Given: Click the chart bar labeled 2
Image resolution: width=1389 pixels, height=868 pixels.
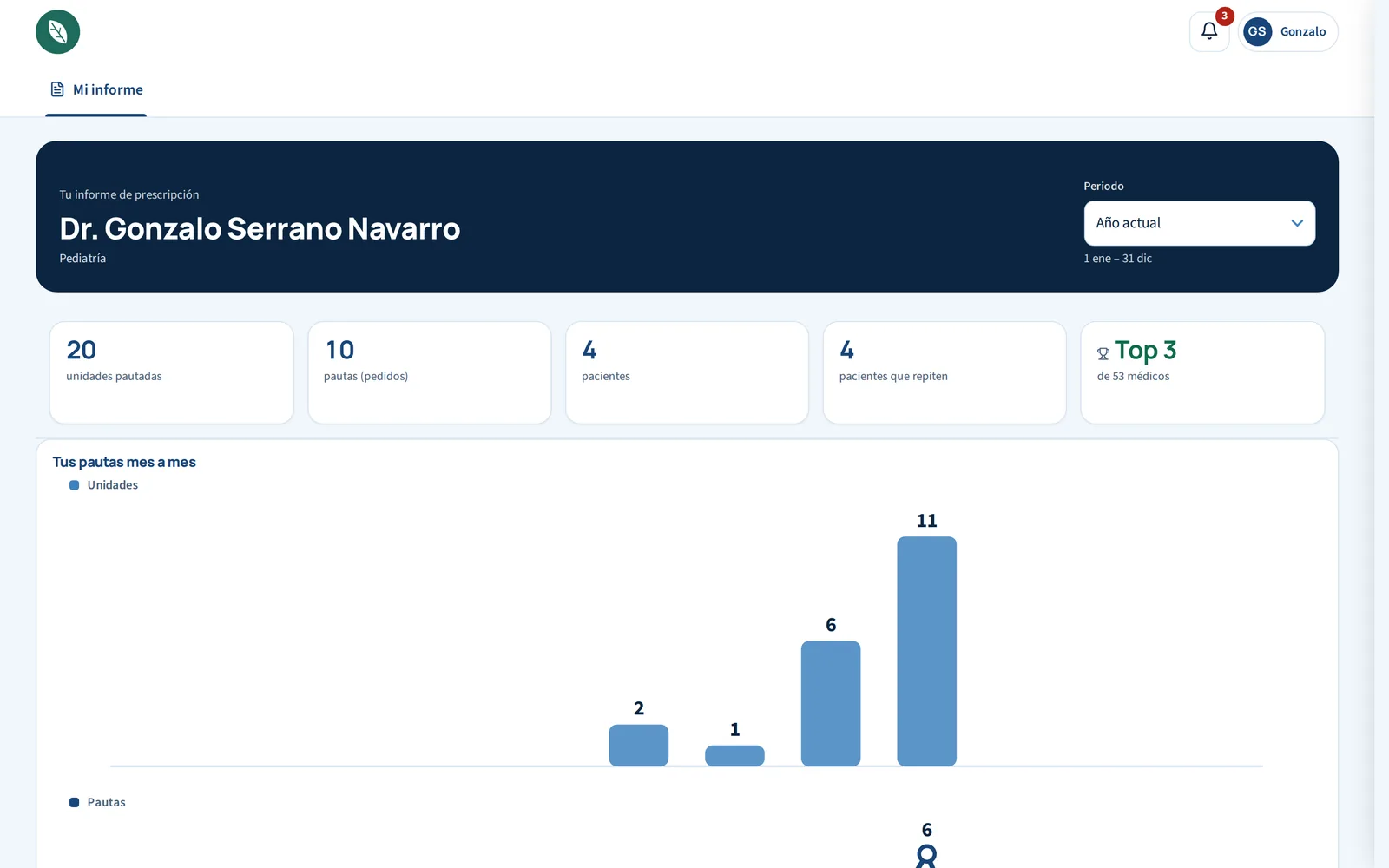Looking at the screenshot, I should [x=639, y=746].
